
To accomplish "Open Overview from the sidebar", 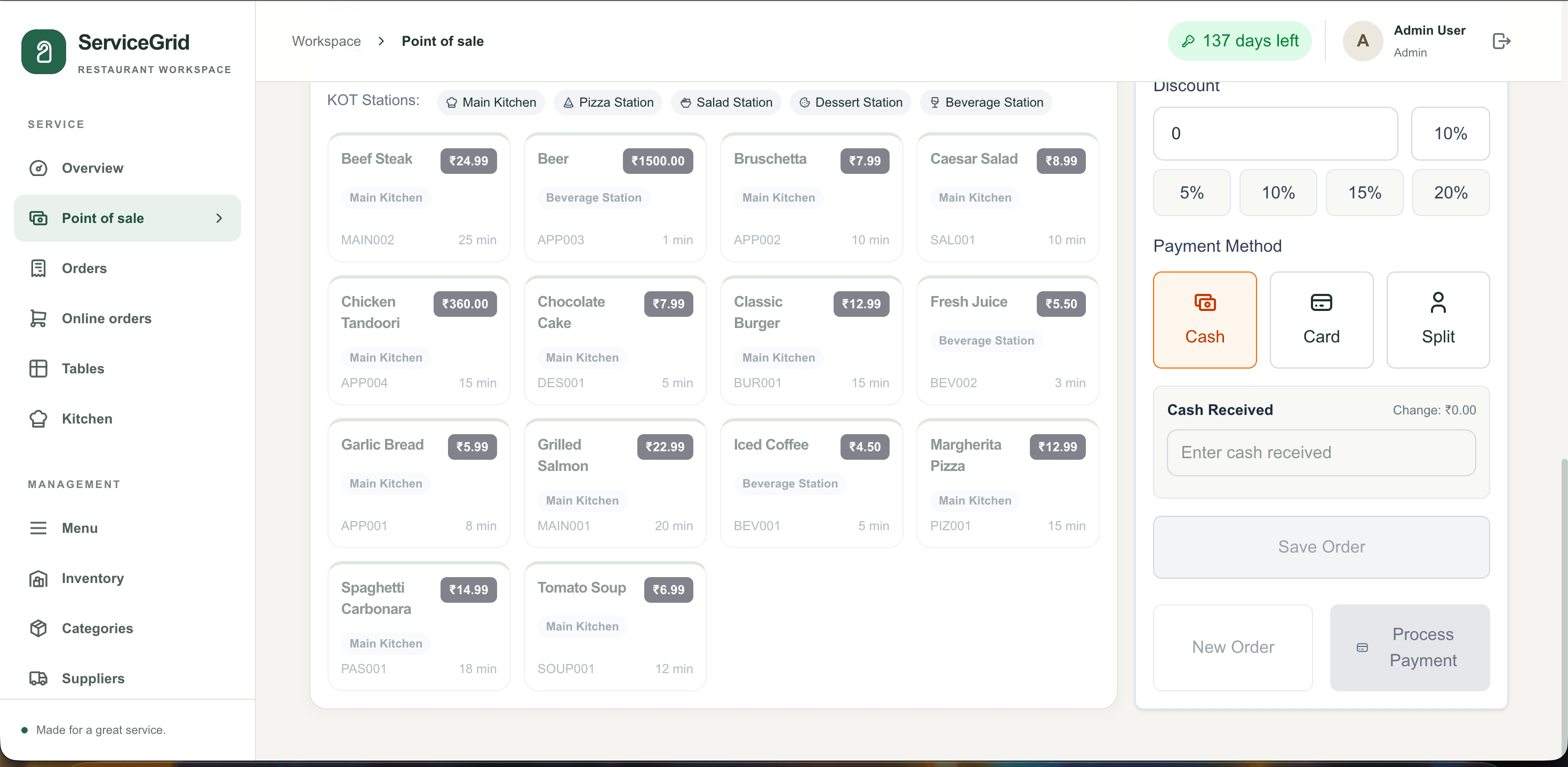I will 126,168.
